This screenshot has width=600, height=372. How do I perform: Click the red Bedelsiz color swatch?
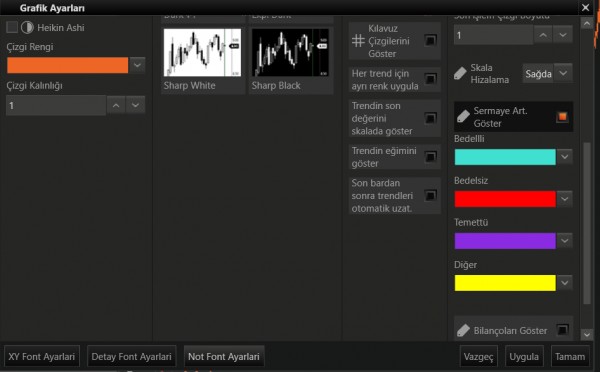click(x=505, y=199)
